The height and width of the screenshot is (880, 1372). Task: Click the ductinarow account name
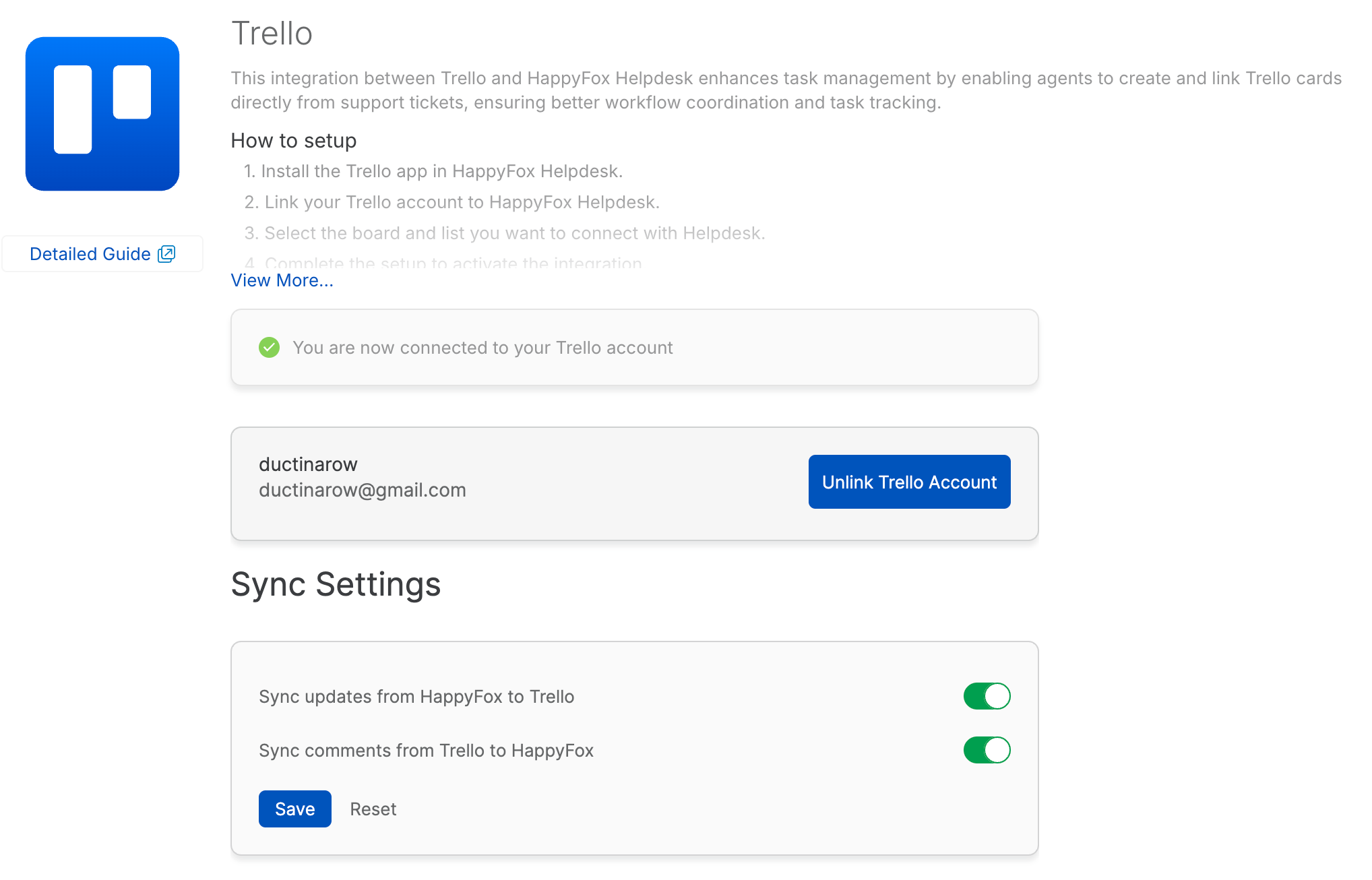308,464
